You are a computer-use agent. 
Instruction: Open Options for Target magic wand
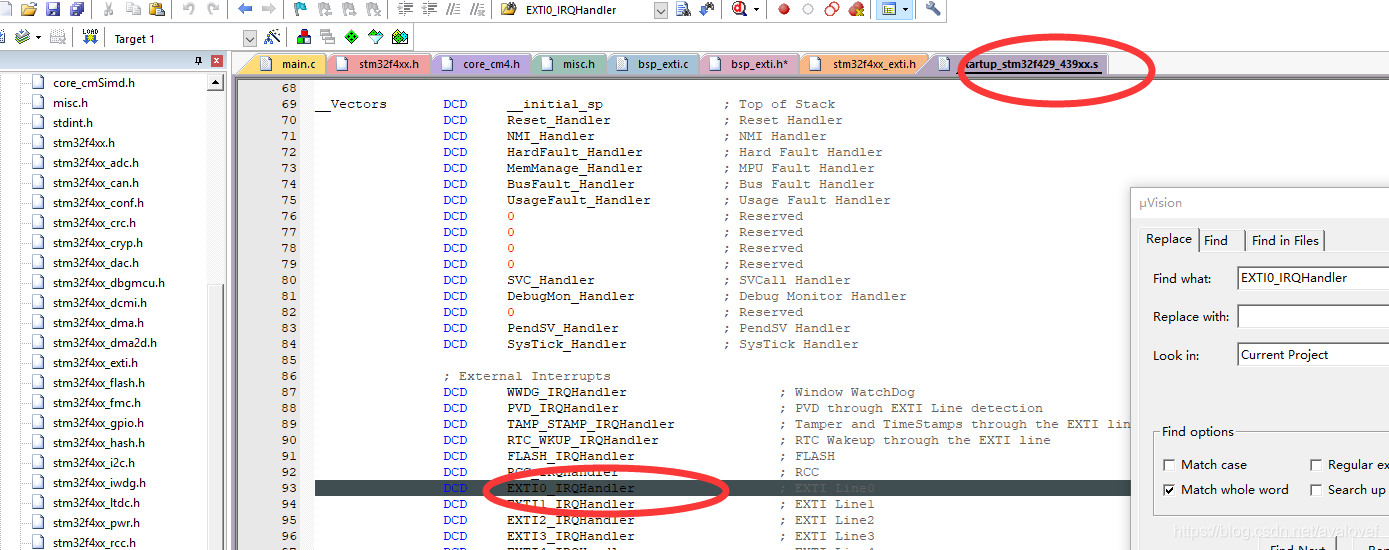click(x=271, y=37)
